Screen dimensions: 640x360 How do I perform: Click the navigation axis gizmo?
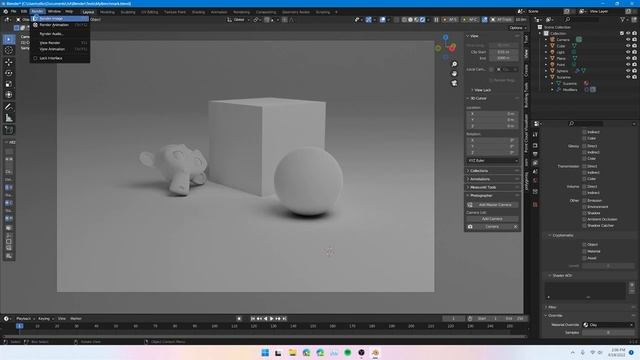[445, 47]
